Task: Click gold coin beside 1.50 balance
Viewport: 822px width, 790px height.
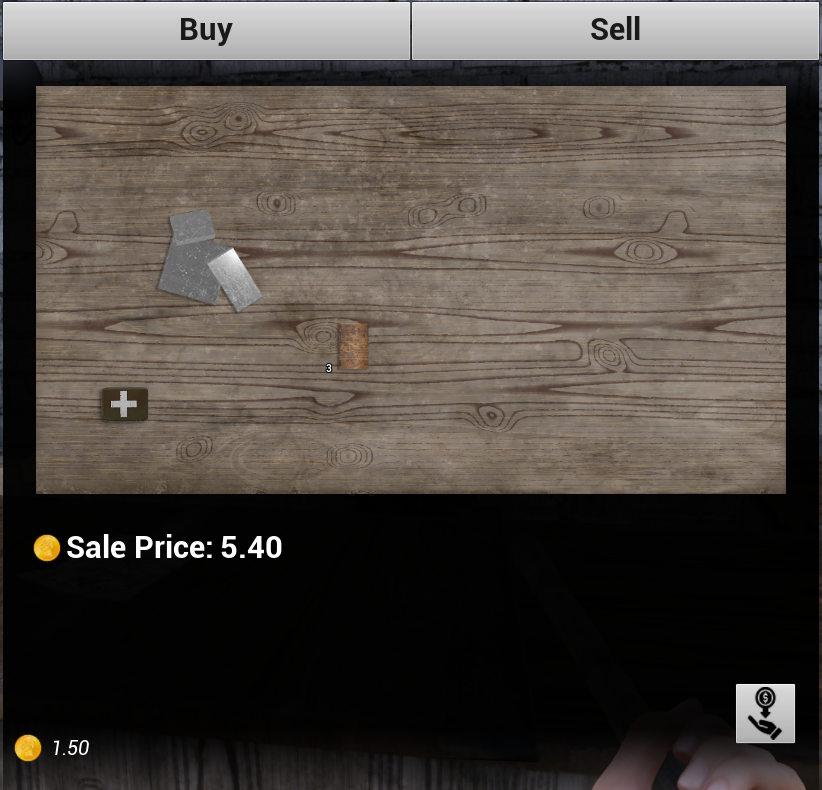Action: point(28,748)
